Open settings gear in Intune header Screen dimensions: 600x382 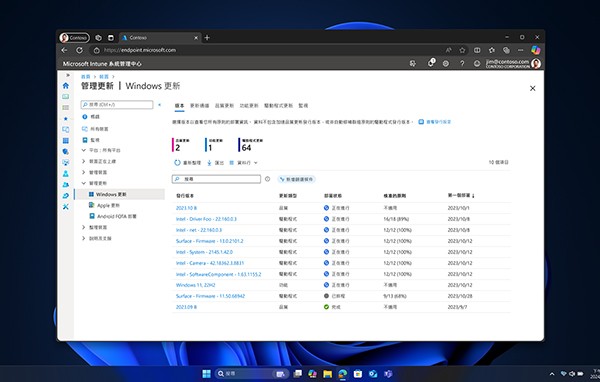click(446, 64)
